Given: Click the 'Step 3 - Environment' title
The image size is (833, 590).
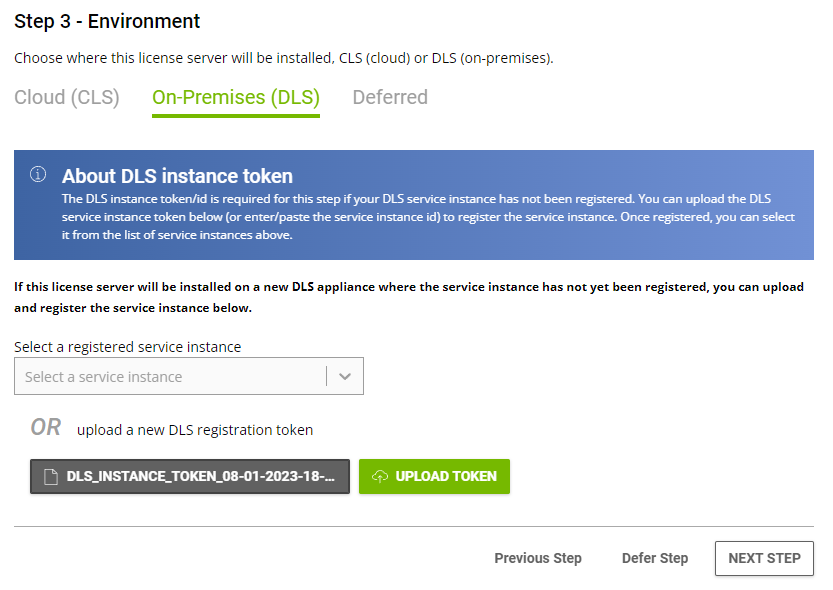Looking at the screenshot, I should click(x=107, y=22).
